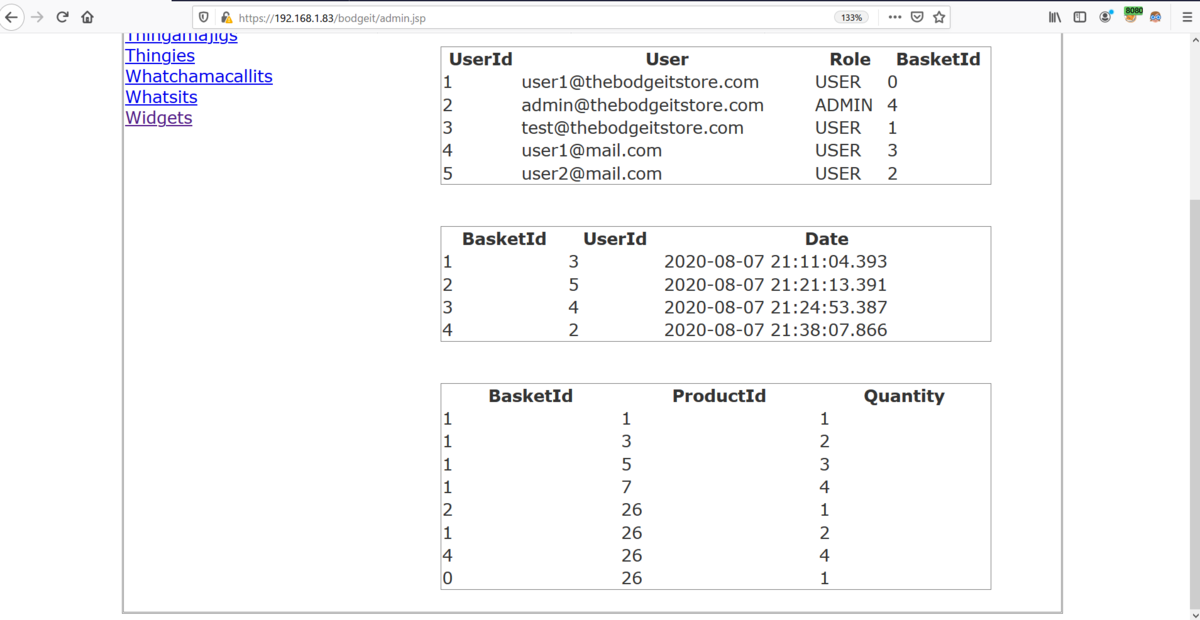
Task: Click the Role column header
Action: pos(850,60)
